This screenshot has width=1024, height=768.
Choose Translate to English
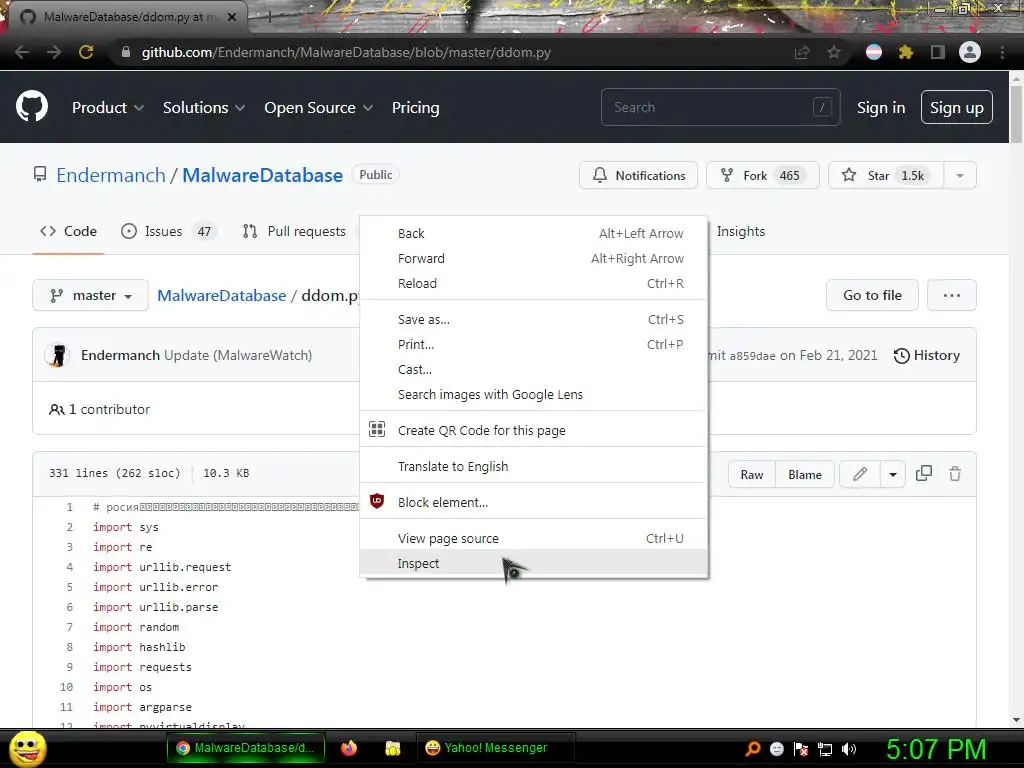click(x=534, y=466)
